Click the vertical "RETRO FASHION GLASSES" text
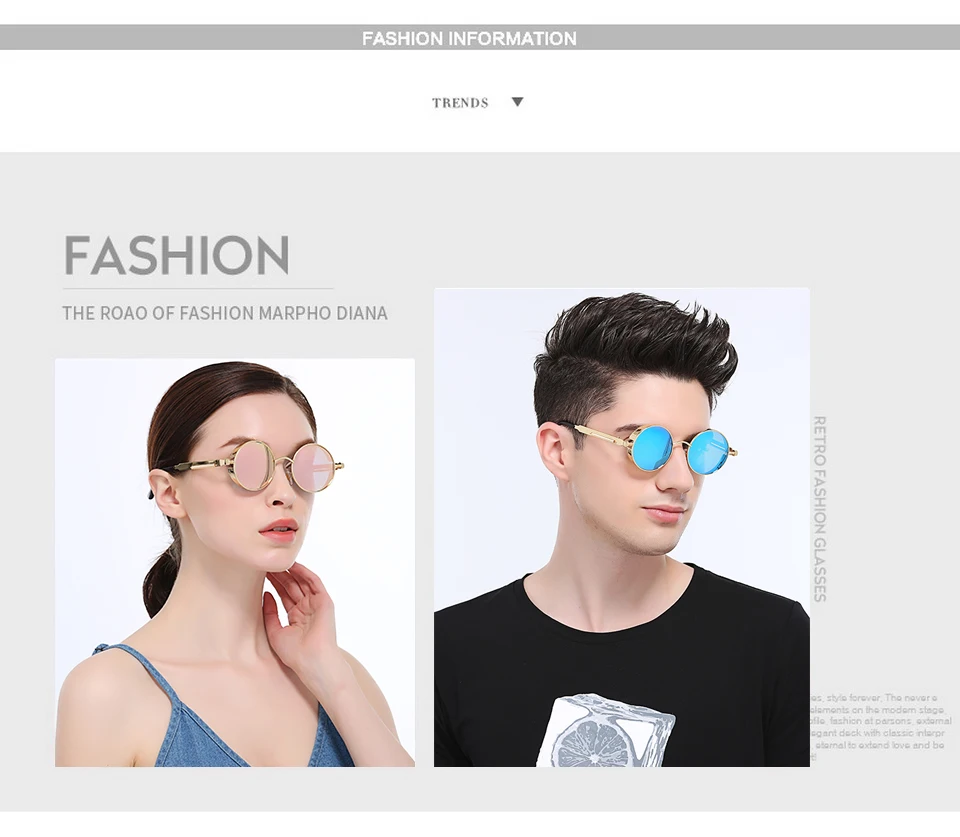Image resolution: width=960 pixels, height=837 pixels. click(x=819, y=509)
